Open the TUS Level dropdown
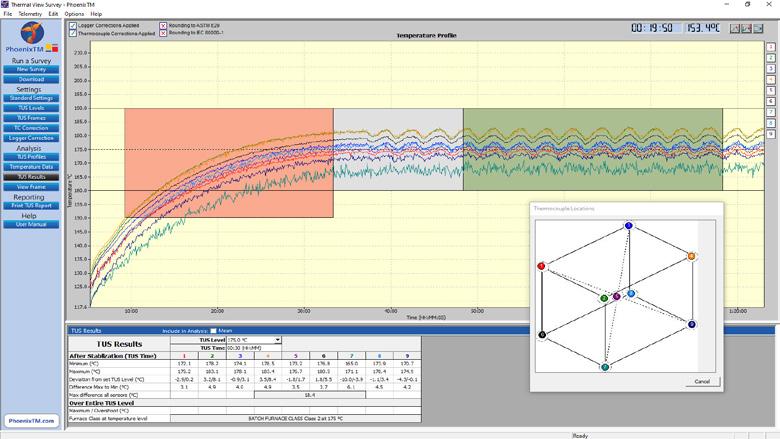Screen dimensions: 780x439 [277, 340]
